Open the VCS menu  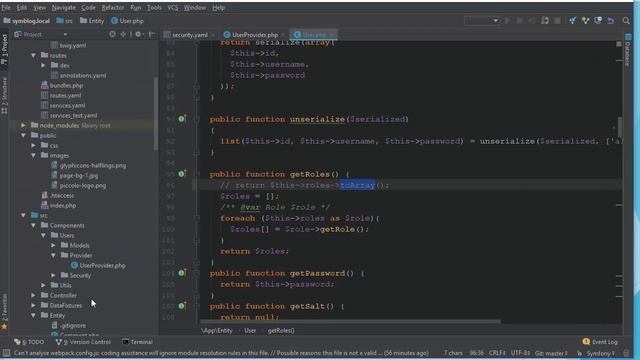tap(173, 7)
